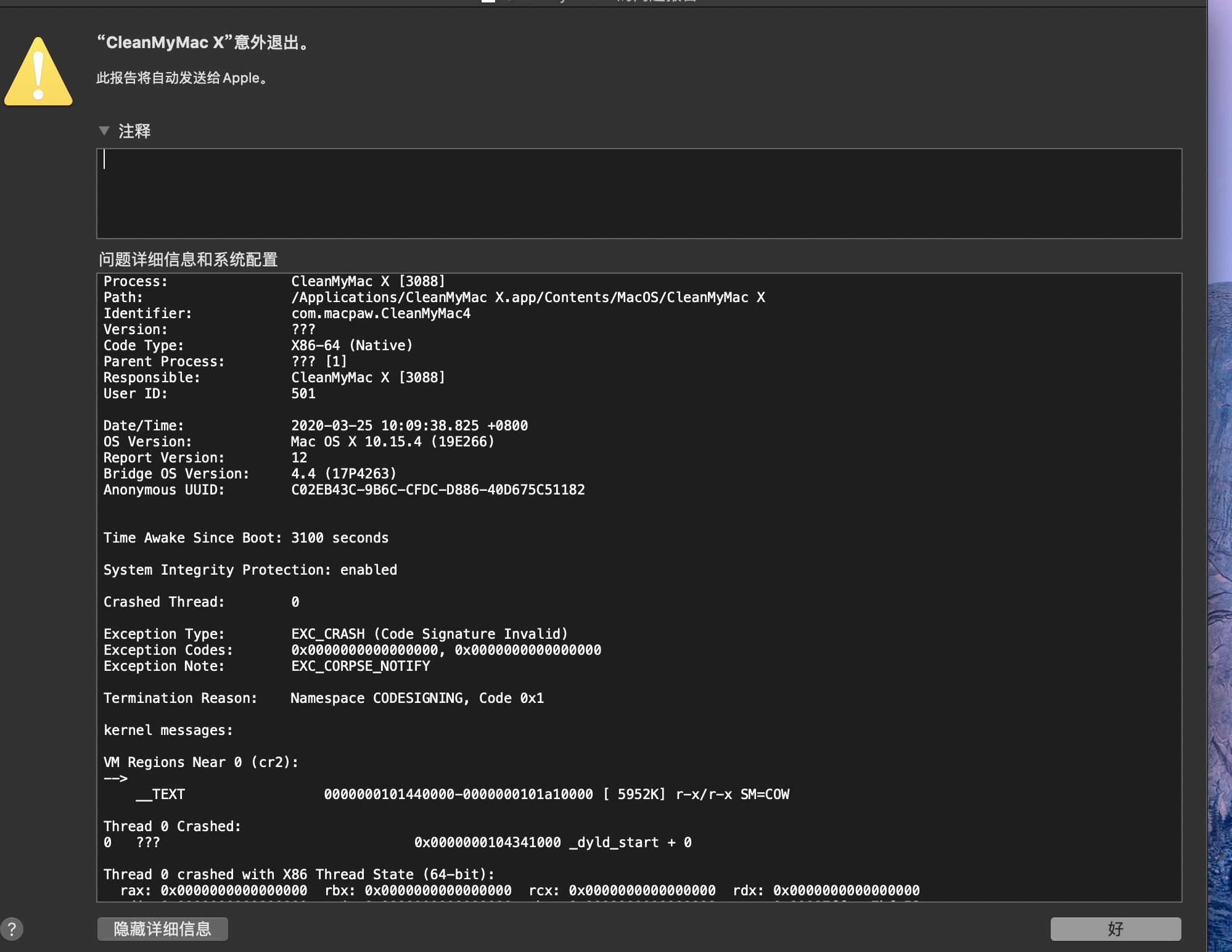
Task: Click the 好 confirm button
Action: (x=1115, y=929)
